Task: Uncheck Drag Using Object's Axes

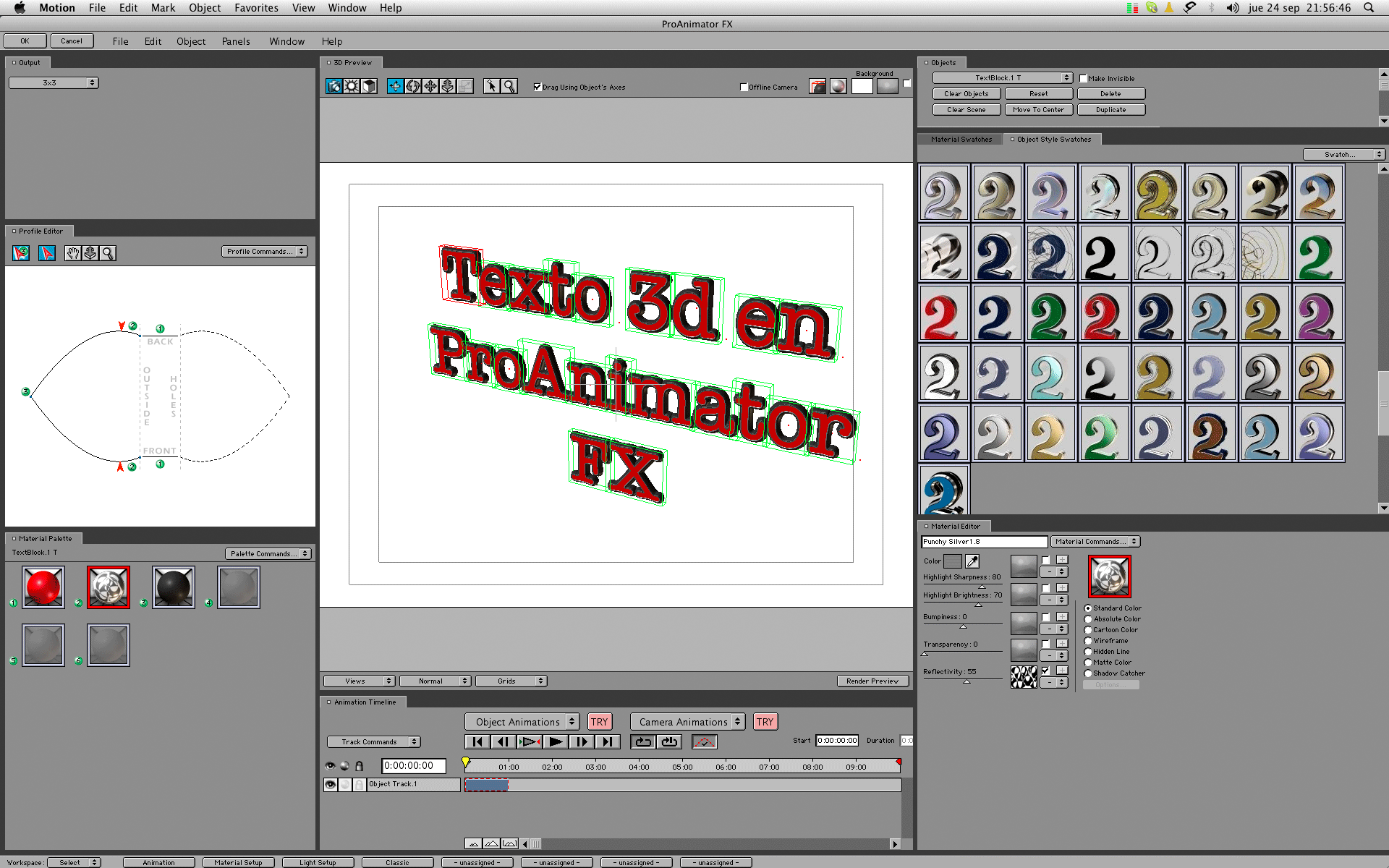Action: [x=538, y=88]
